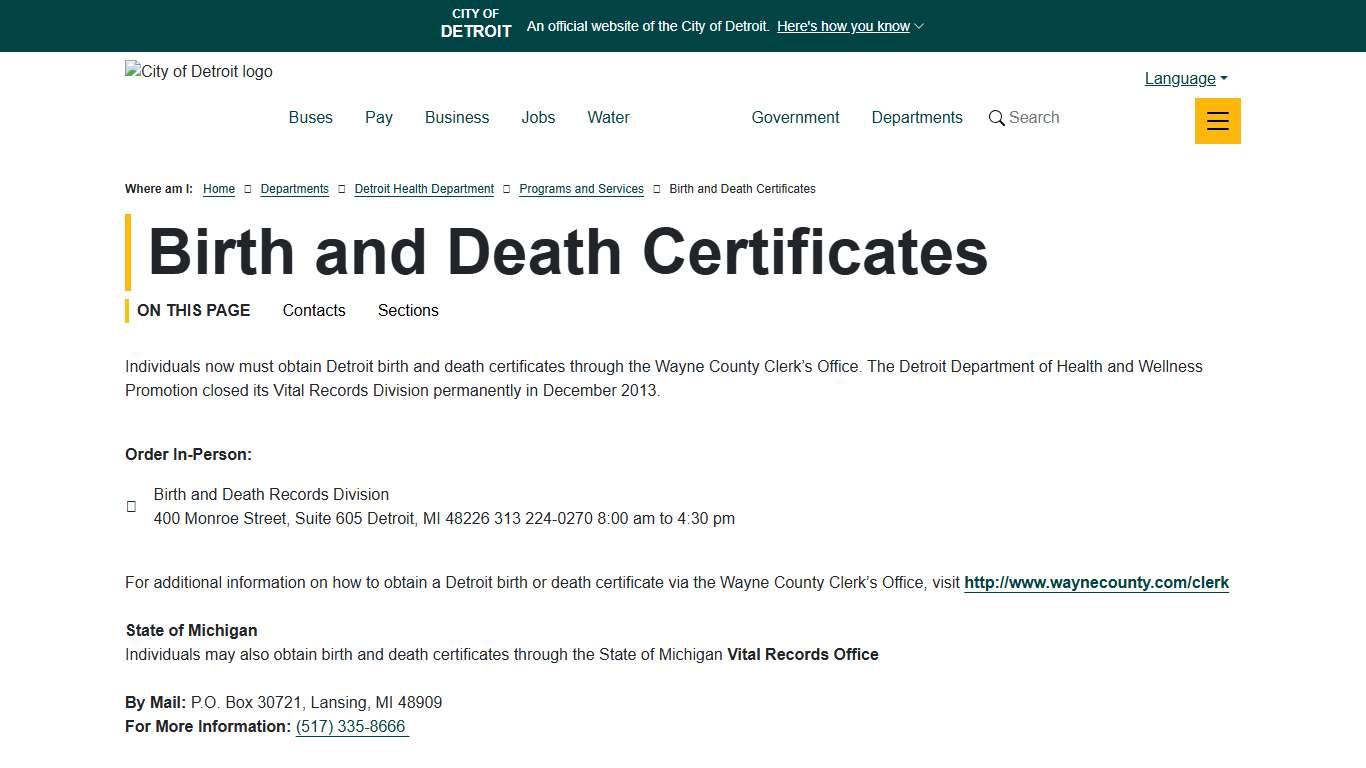Open the Departments navigation item
This screenshot has height=768, width=1366.
(916, 117)
